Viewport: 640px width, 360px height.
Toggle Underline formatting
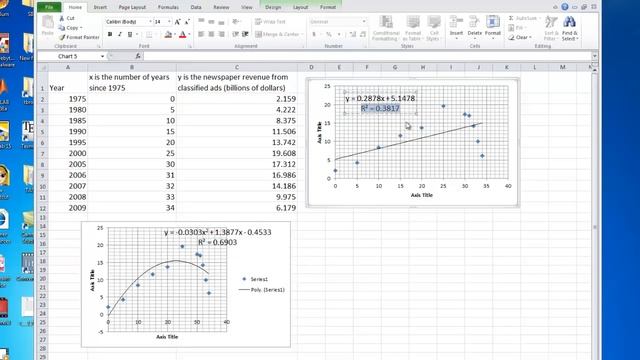pyautogui.click(x=130, y=35)
